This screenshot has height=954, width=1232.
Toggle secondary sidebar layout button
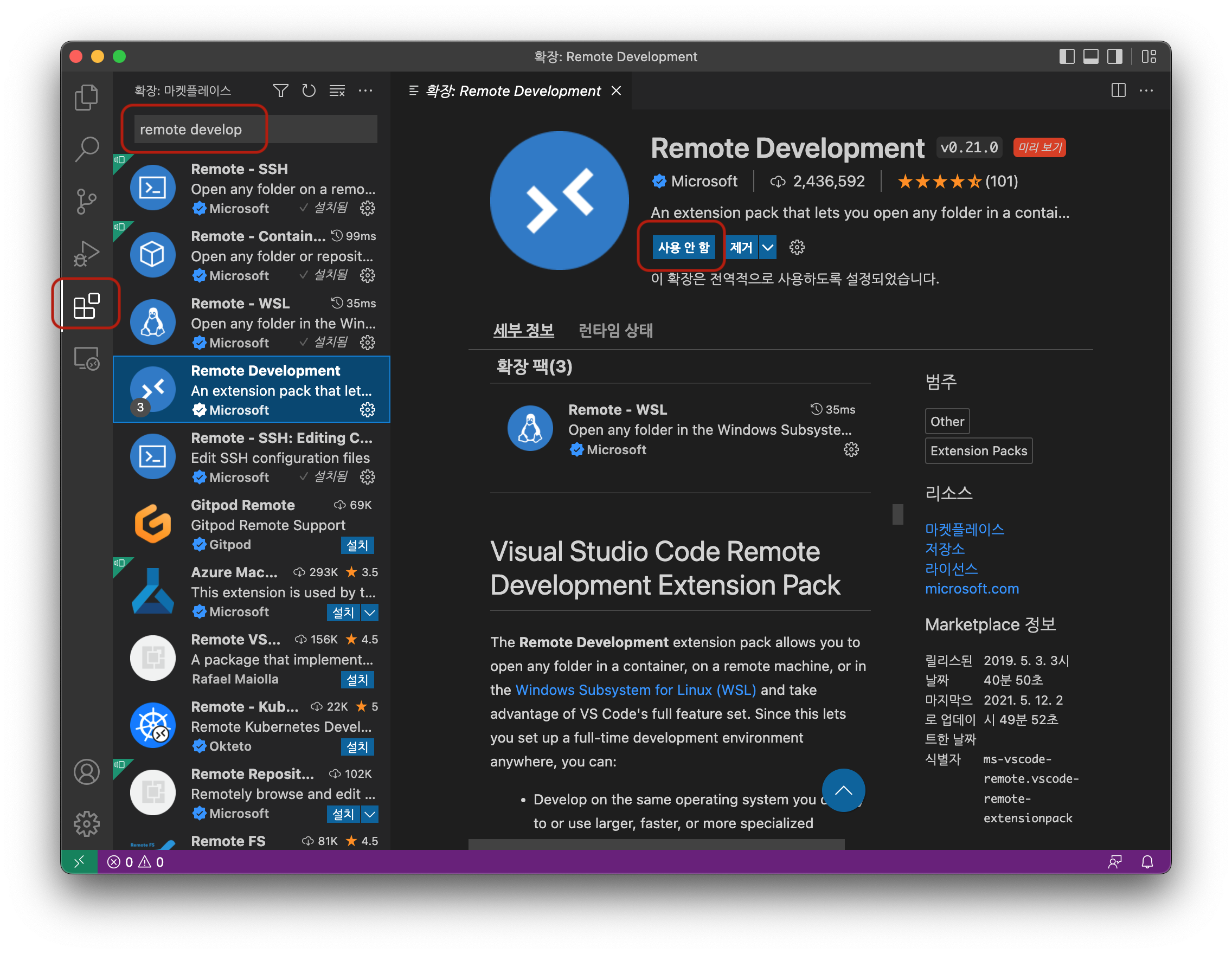click(x=1115, y=56)
